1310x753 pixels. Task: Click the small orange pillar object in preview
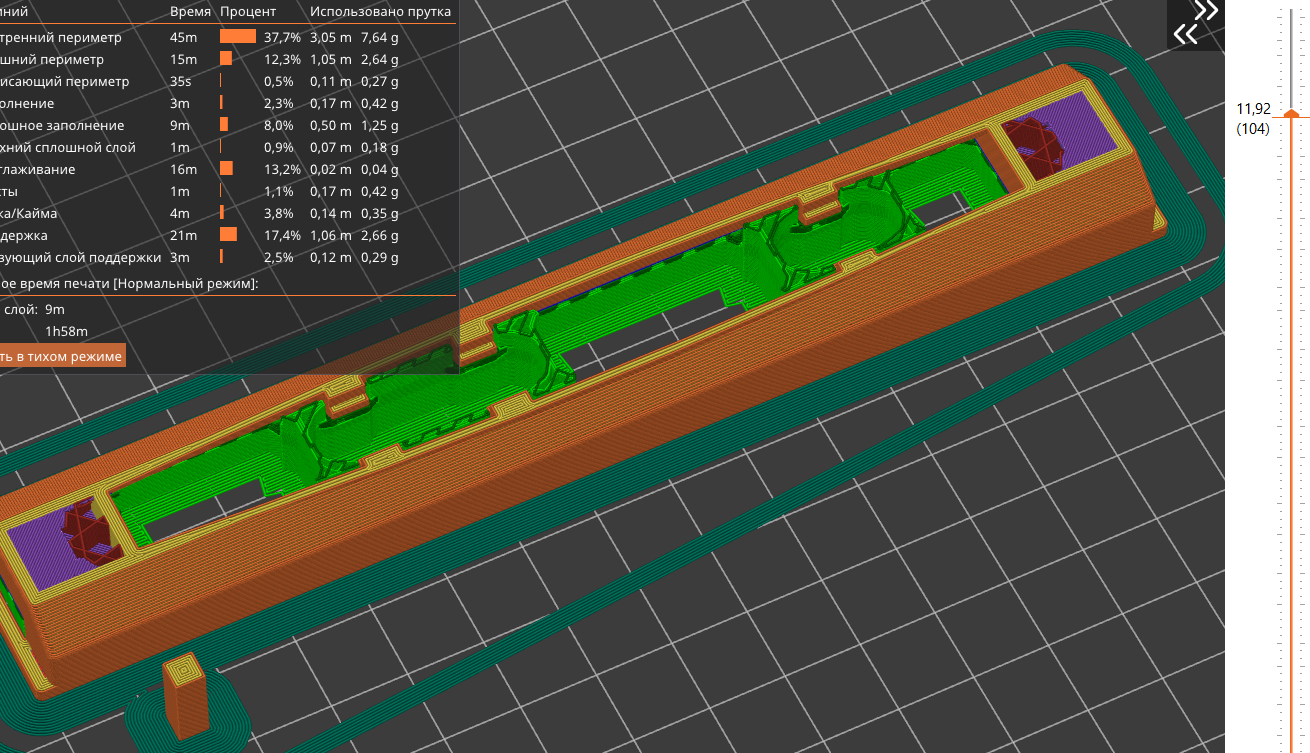185,695
